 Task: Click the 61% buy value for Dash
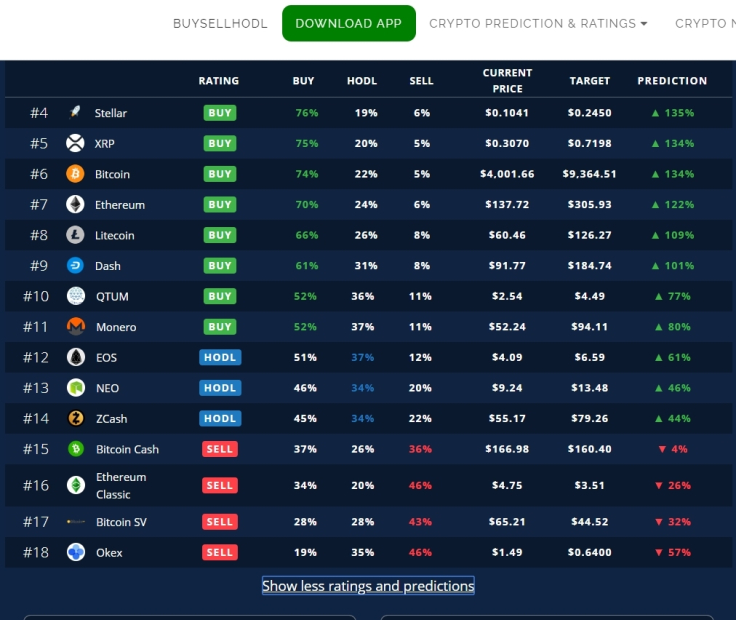[307, 266]
